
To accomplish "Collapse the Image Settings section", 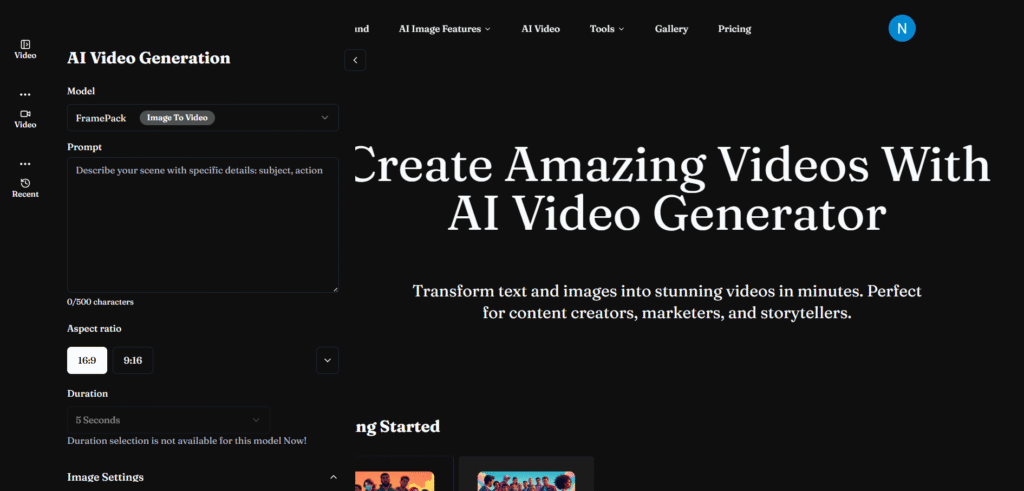I will pyautogui.click(x=333, y=477).
